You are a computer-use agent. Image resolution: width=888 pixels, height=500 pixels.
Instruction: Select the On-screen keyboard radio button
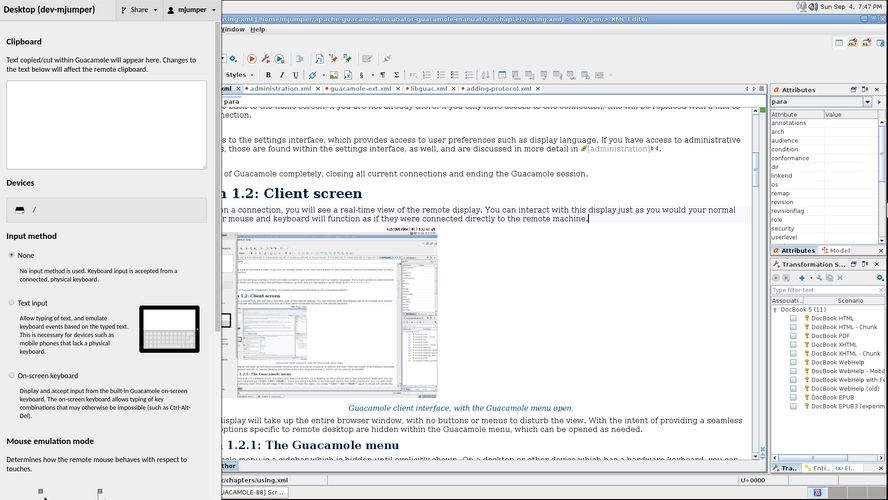coord(11,375)
